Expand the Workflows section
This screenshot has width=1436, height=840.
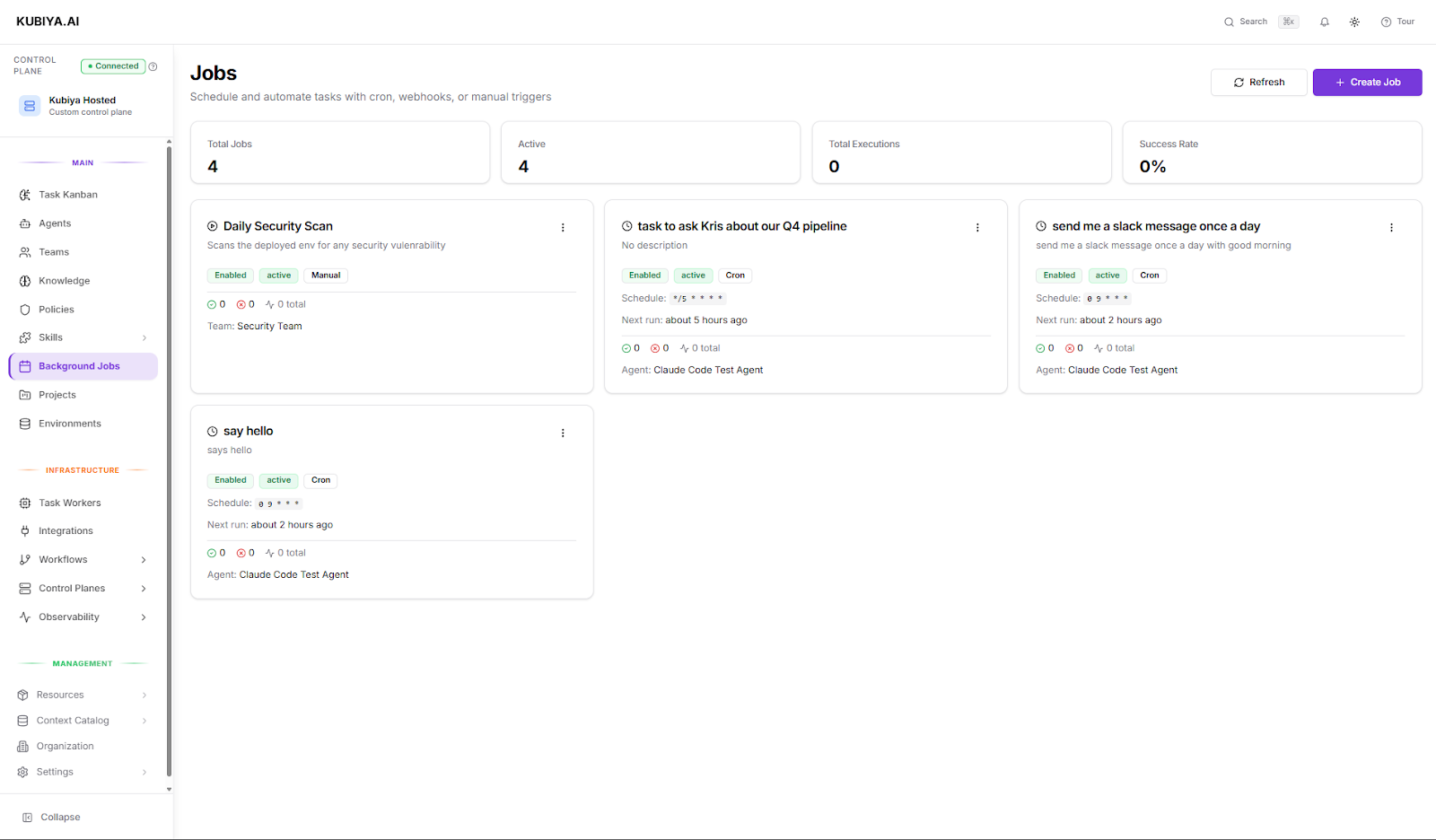144,559
